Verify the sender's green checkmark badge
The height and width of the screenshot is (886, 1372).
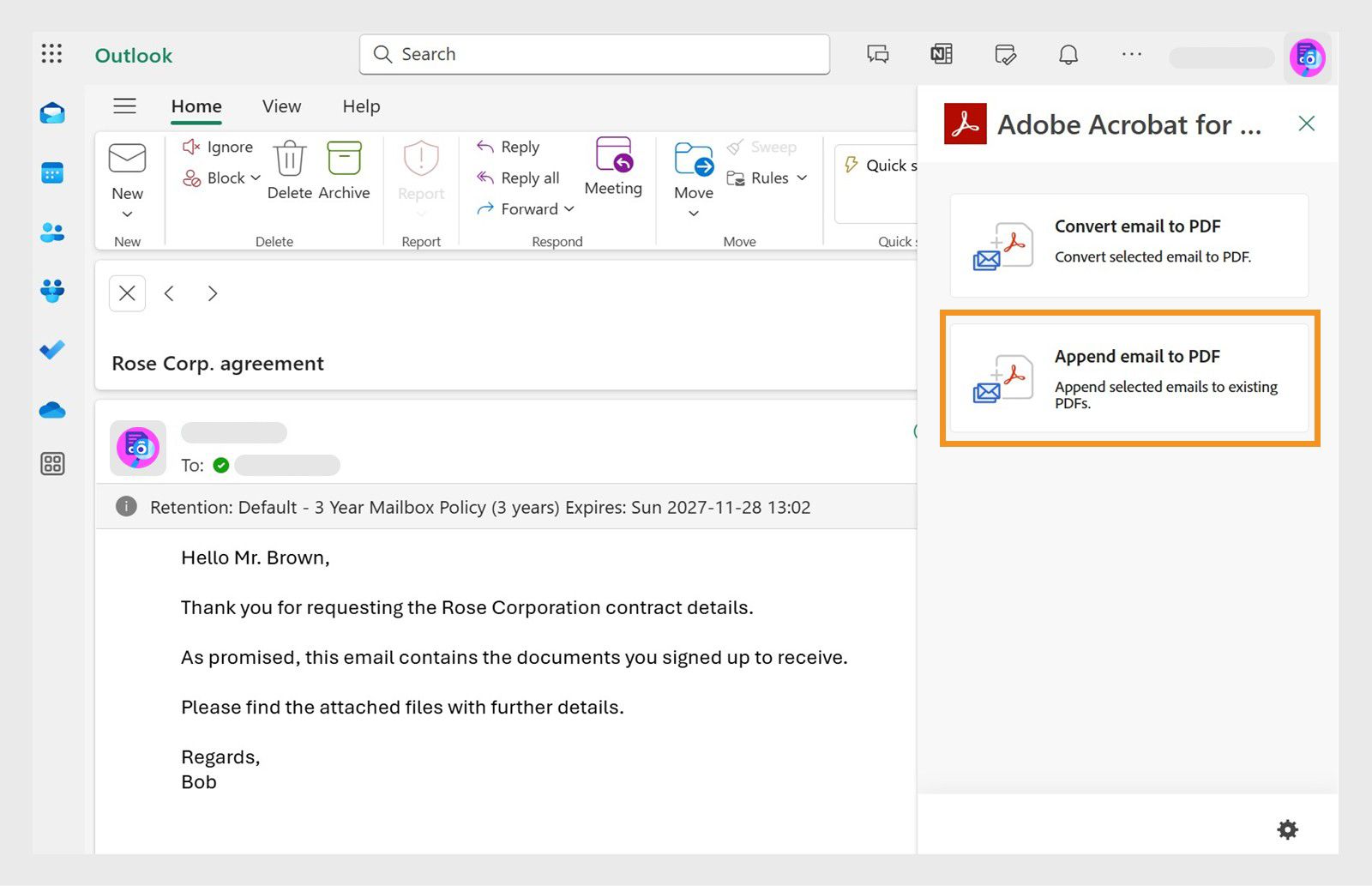coord(221,466)
